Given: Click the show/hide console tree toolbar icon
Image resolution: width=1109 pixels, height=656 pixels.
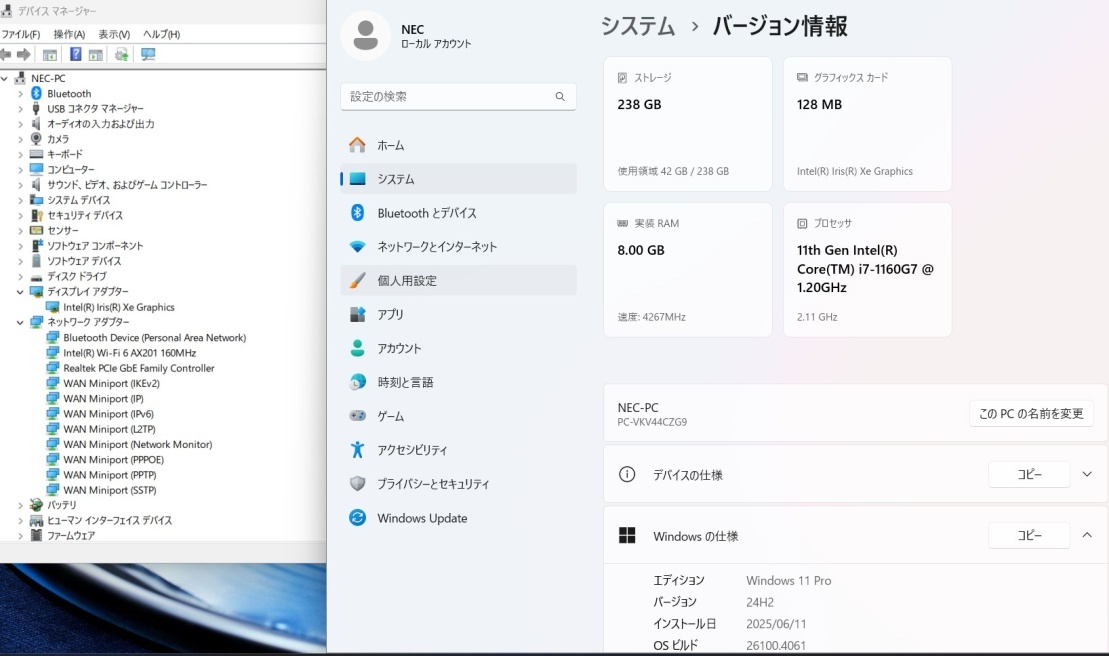Looking at the screenshot, I should (x=50, y=54).
